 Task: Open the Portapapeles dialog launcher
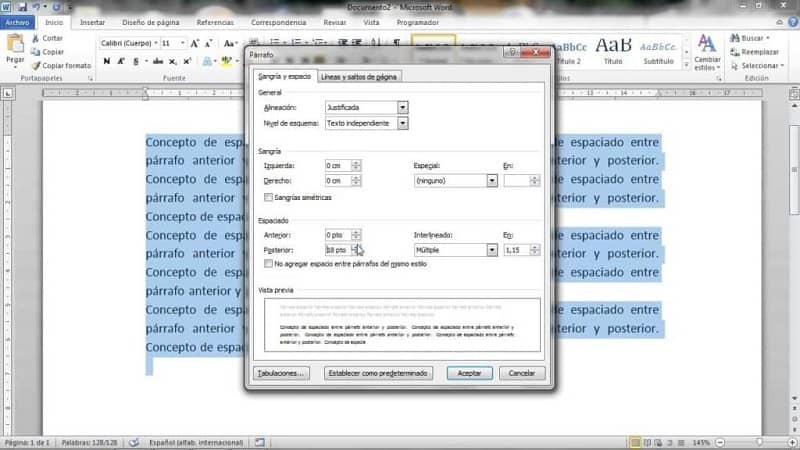point(91,79)
